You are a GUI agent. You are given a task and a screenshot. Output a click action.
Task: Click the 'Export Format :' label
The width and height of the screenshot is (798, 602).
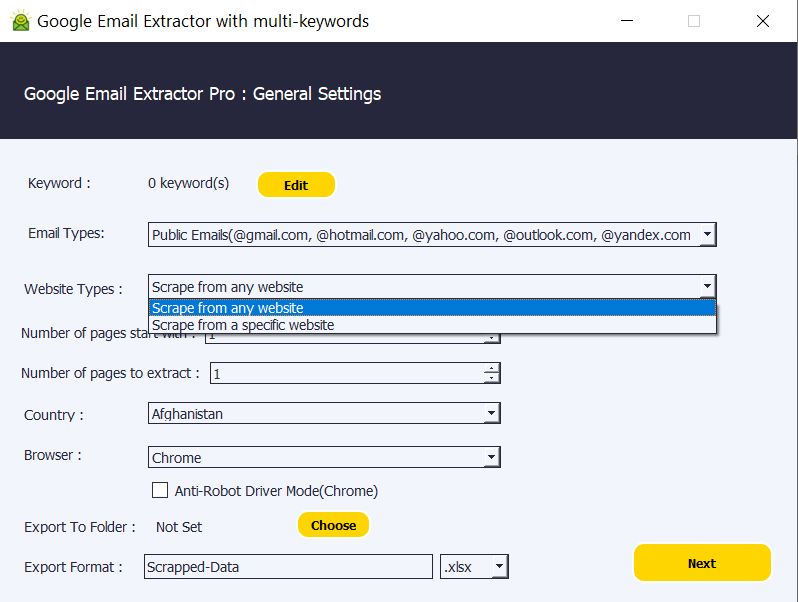click(x=73, y=567)
